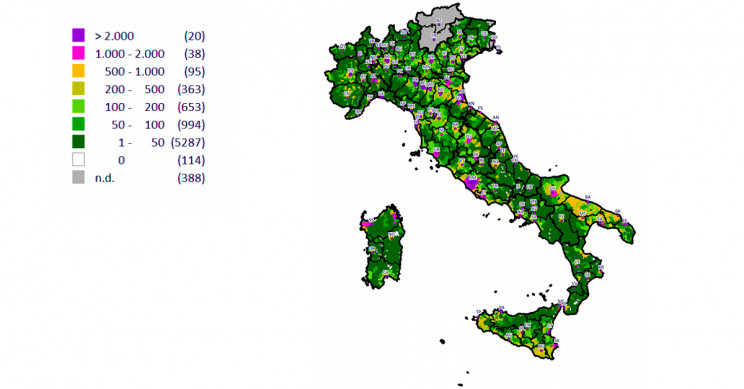Click the RN province label on map

(x=471, y=103)
